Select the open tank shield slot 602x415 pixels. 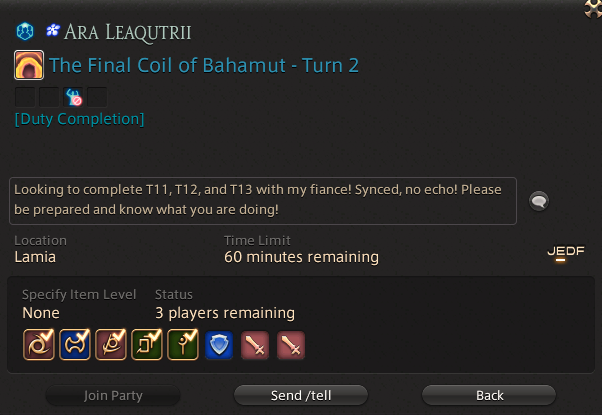pos(219,345)
